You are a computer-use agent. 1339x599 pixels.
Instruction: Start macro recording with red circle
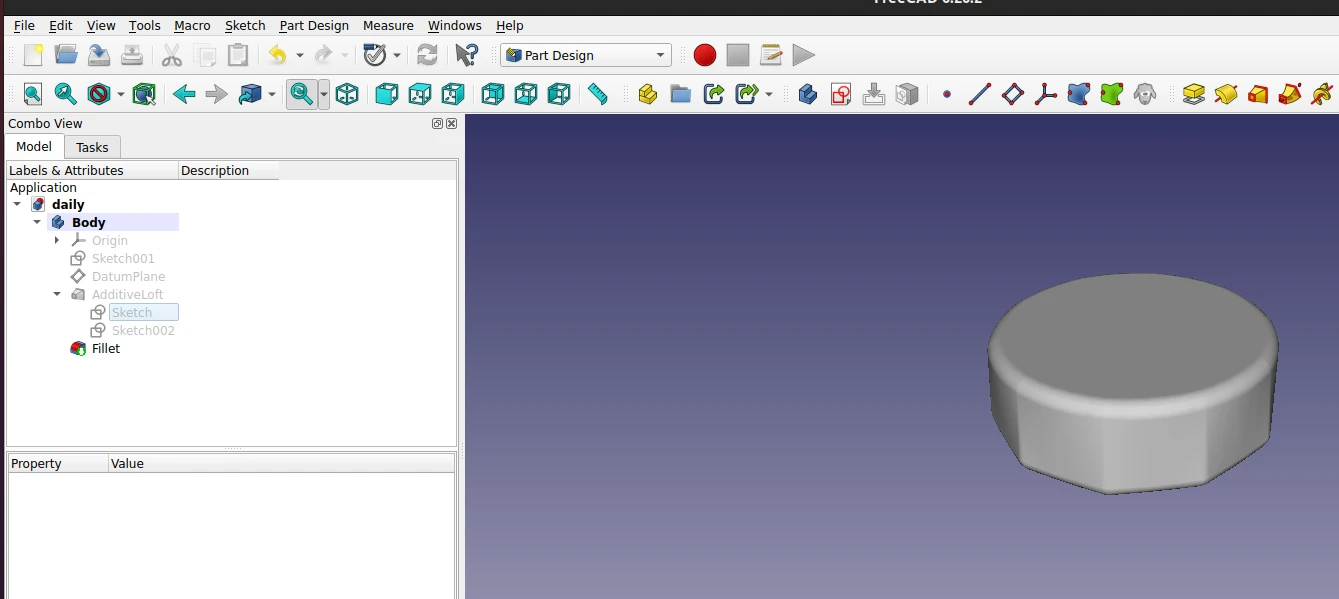(x=705, y=55)
